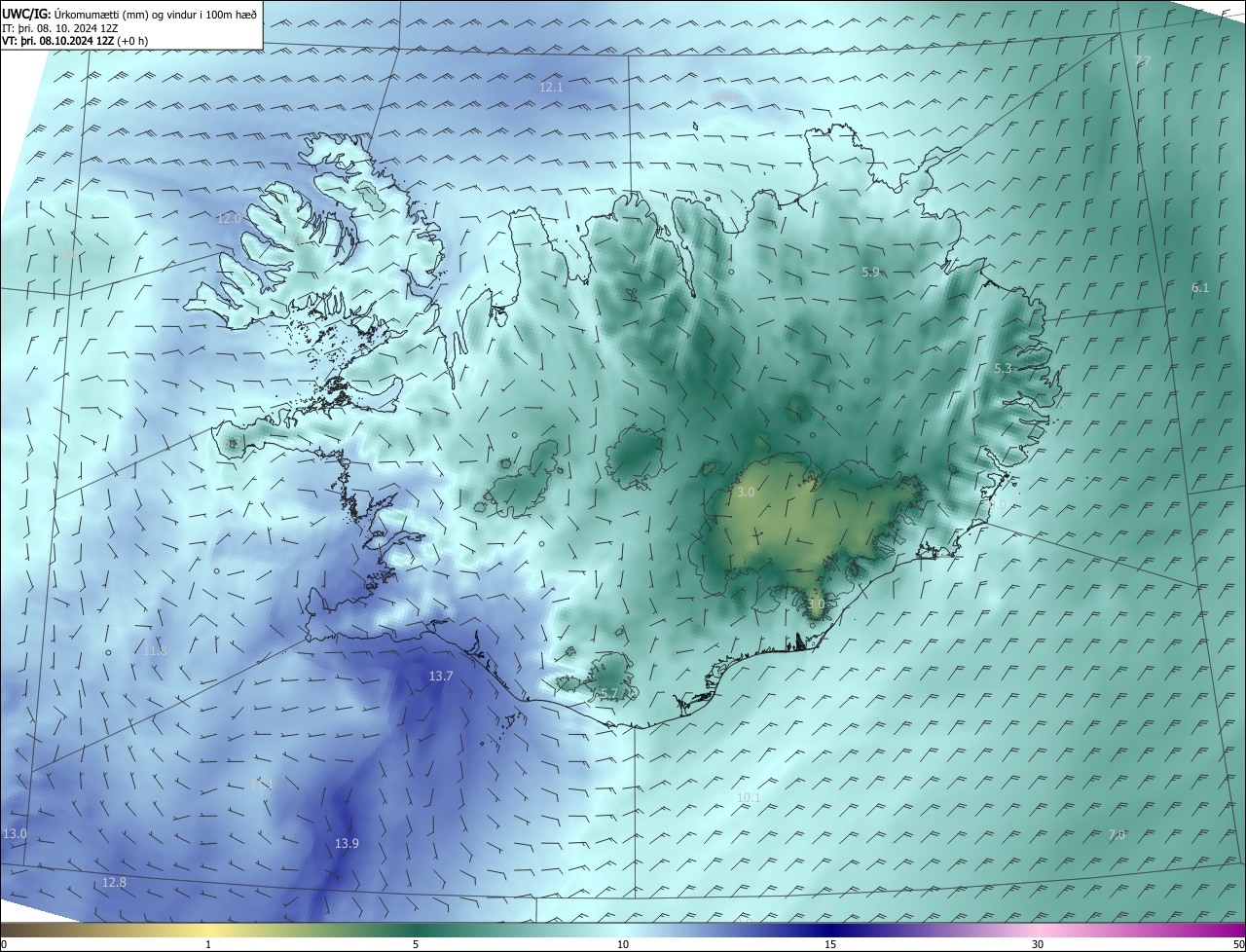Screen dimensions: 1246x952
Task: Click the 3.0 label on the large yellow glacier
Action: click(746, 493)
